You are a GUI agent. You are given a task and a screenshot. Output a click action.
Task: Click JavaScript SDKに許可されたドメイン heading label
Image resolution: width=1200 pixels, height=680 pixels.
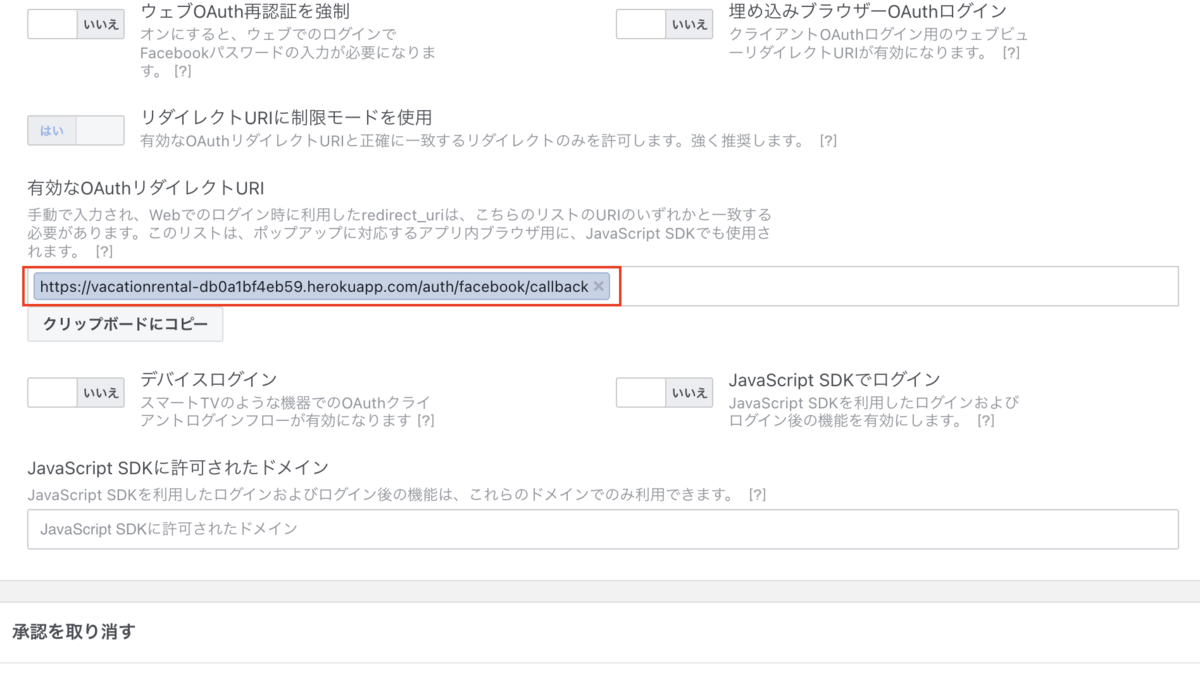178,468
